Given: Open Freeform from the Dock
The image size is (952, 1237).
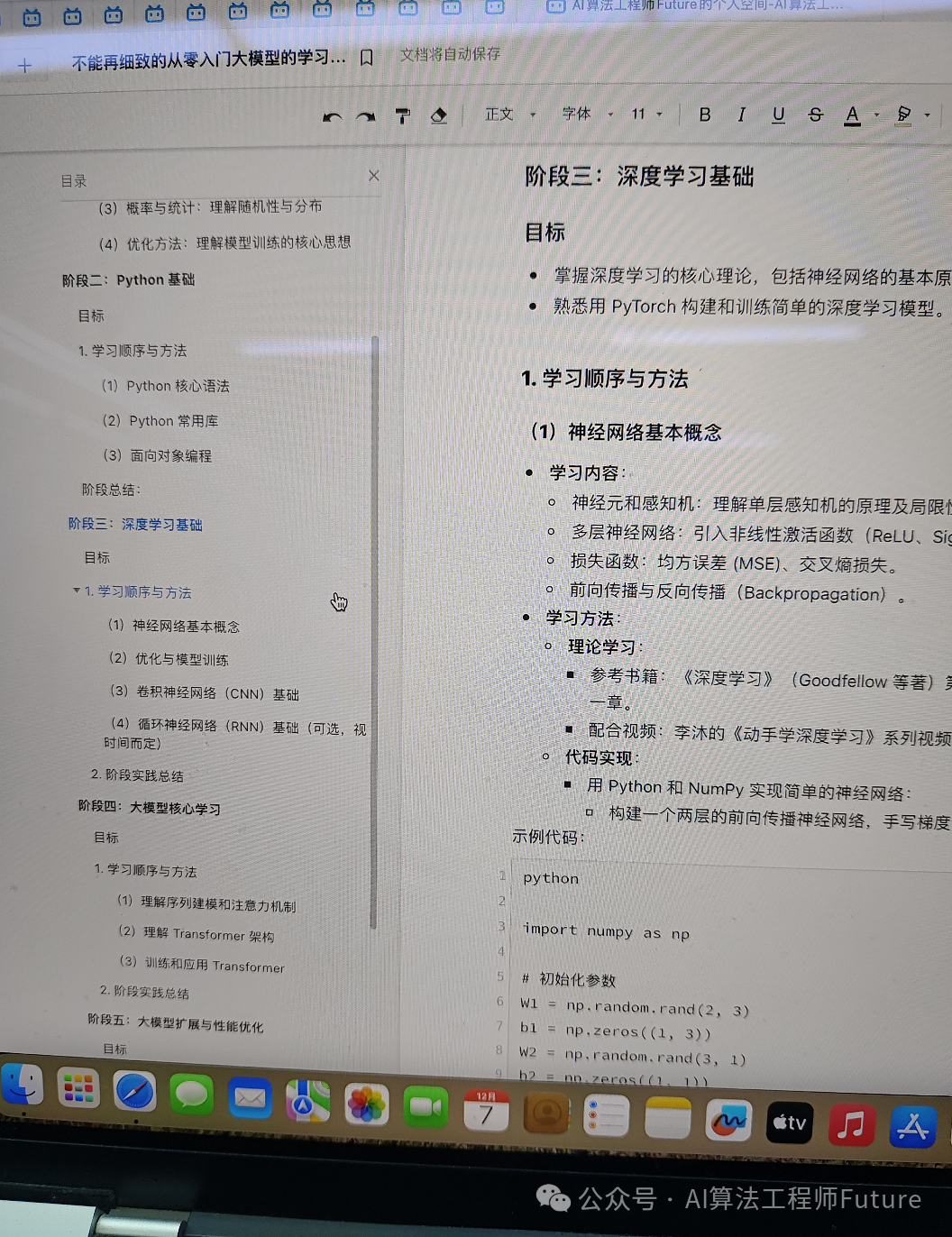Looking at the screenshot, I should coord(728,1122).
